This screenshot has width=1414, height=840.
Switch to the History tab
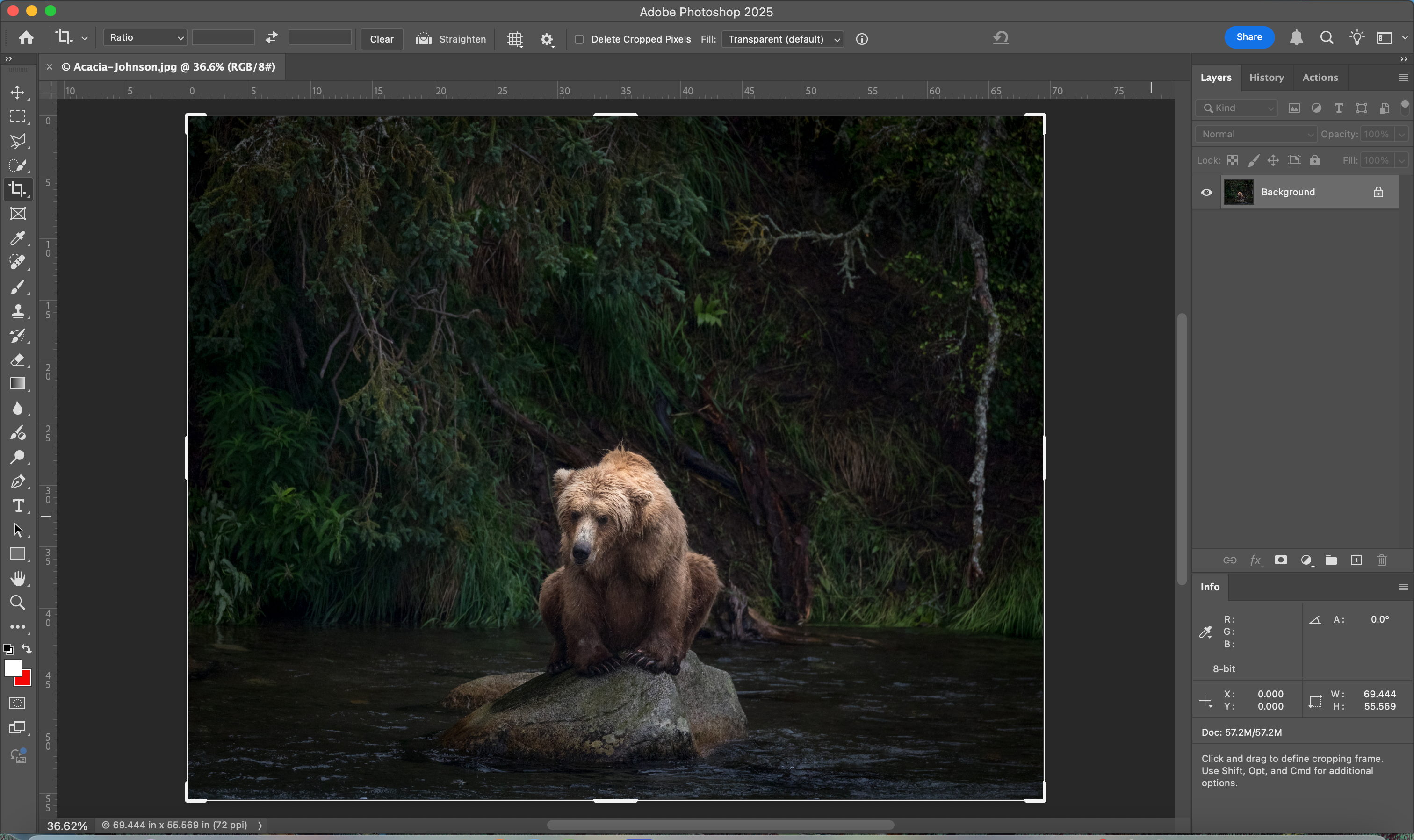(x=1266, y=78)
